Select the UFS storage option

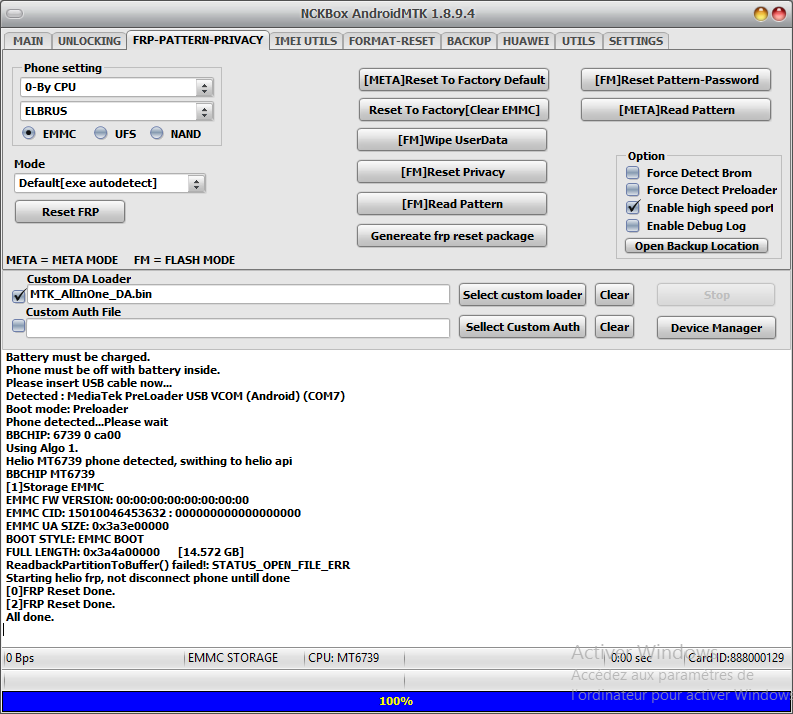[101, 133]
